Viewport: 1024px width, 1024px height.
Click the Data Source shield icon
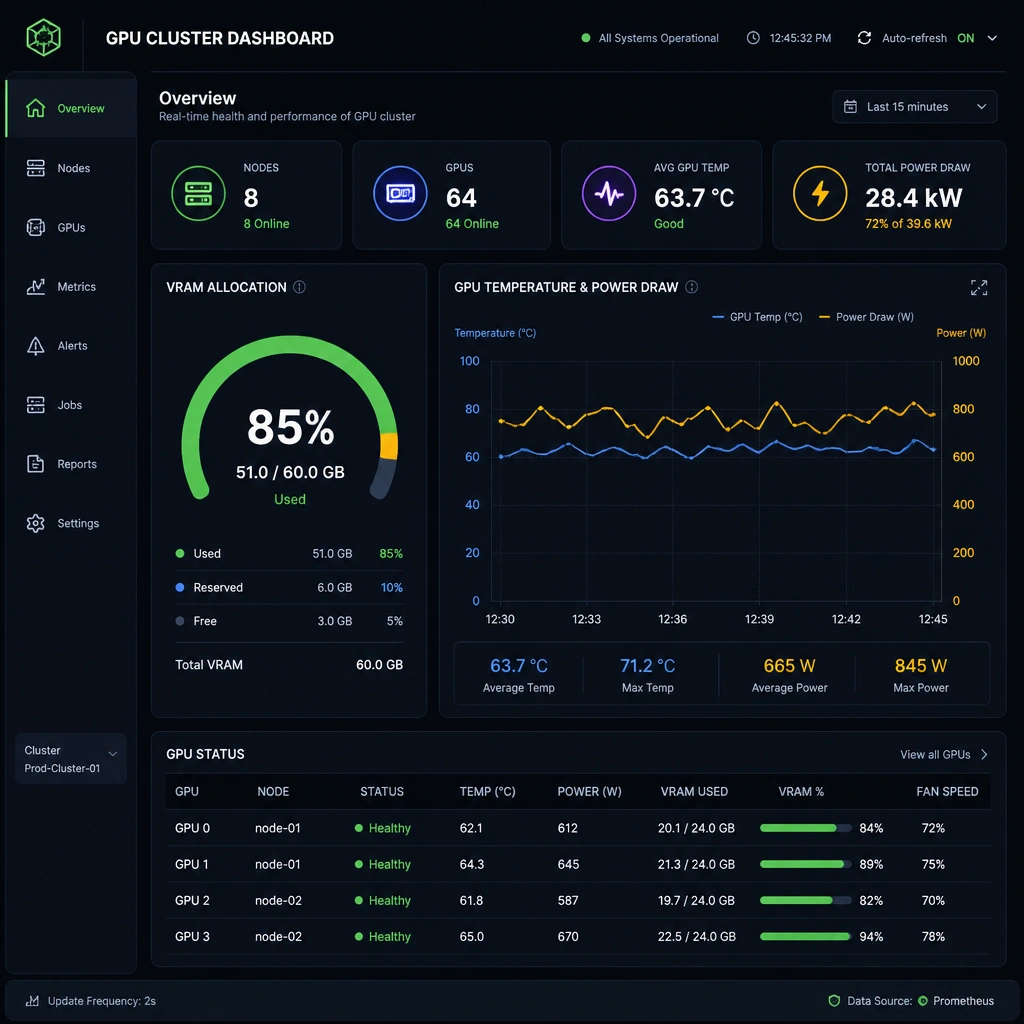[x=834, y=1000]
